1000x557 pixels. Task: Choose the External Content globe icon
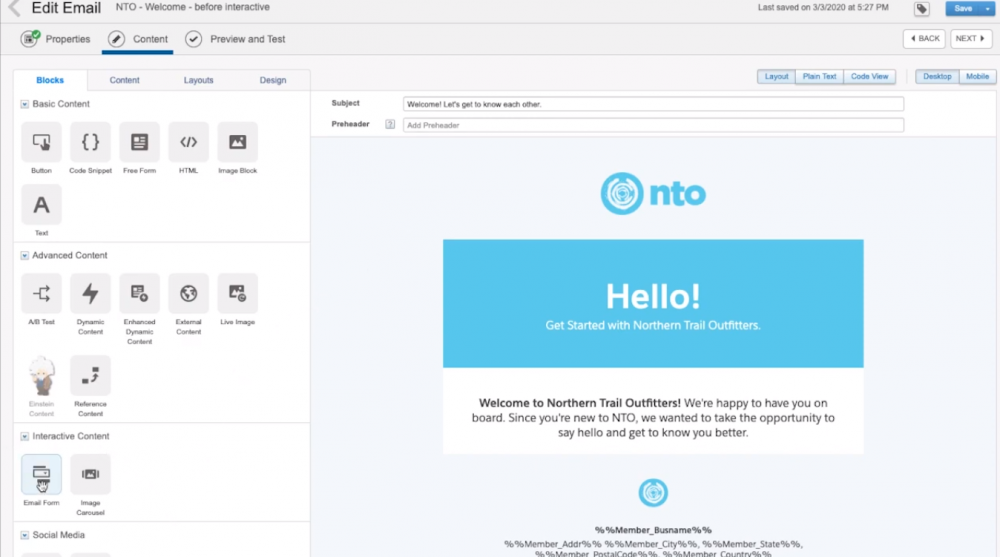[189, 293]
